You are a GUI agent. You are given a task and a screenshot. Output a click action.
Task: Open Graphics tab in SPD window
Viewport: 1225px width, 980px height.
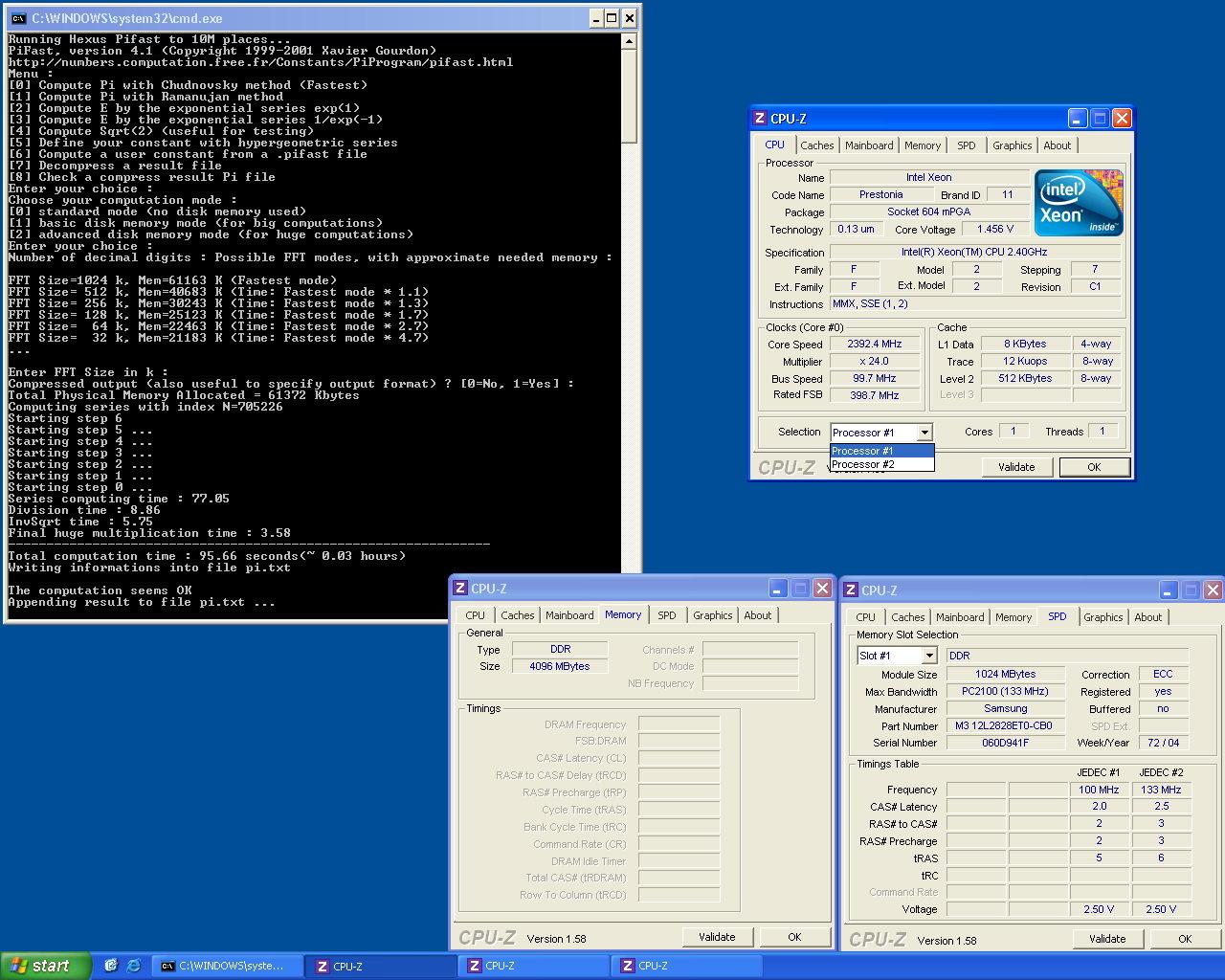pyautogui.click(x=1102, y=617)
